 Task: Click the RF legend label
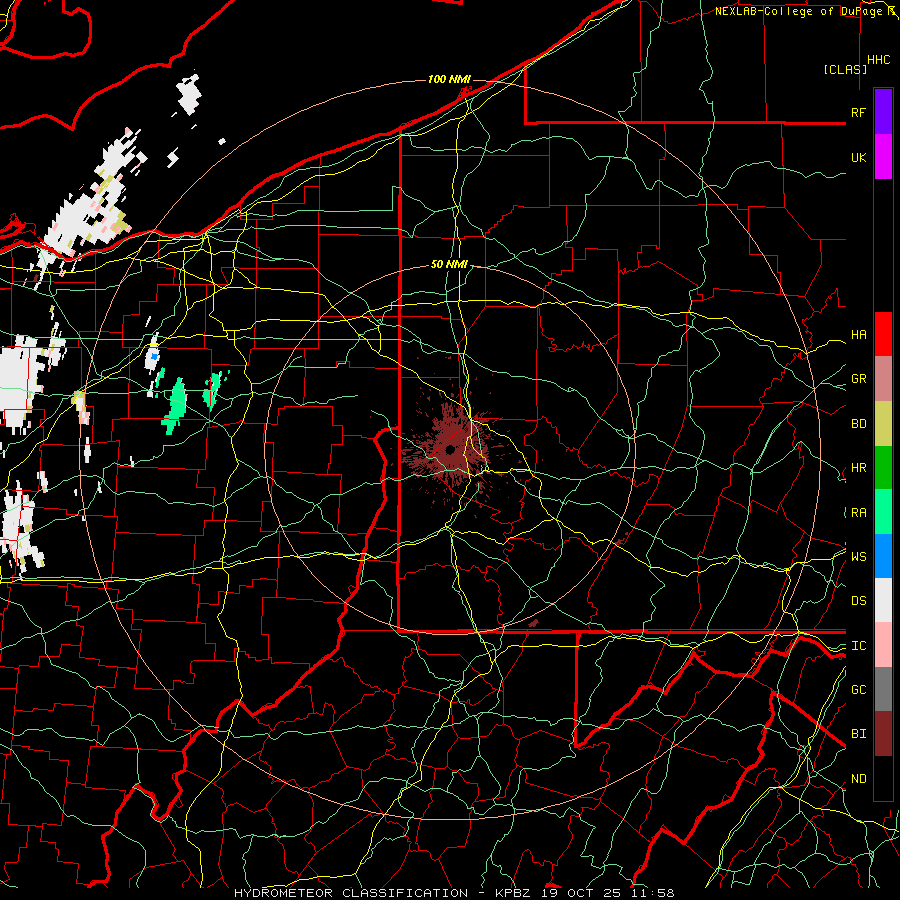[859, 112]
